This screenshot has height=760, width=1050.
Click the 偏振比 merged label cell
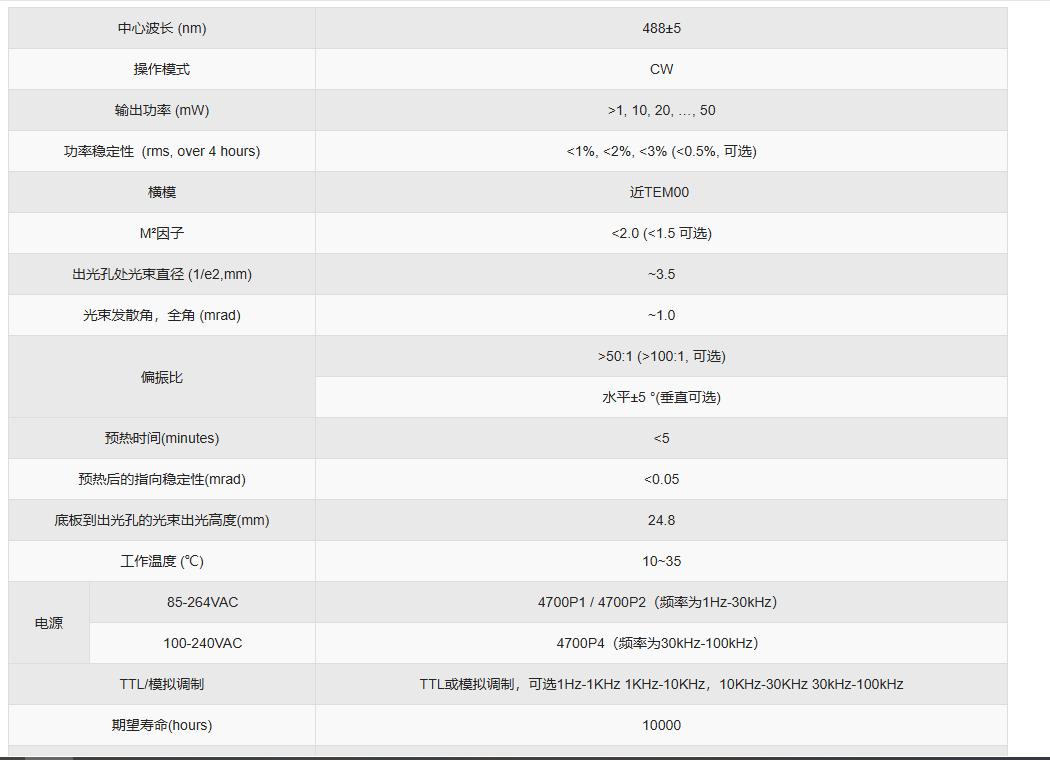pyautogui.click(x=162, y=377)
